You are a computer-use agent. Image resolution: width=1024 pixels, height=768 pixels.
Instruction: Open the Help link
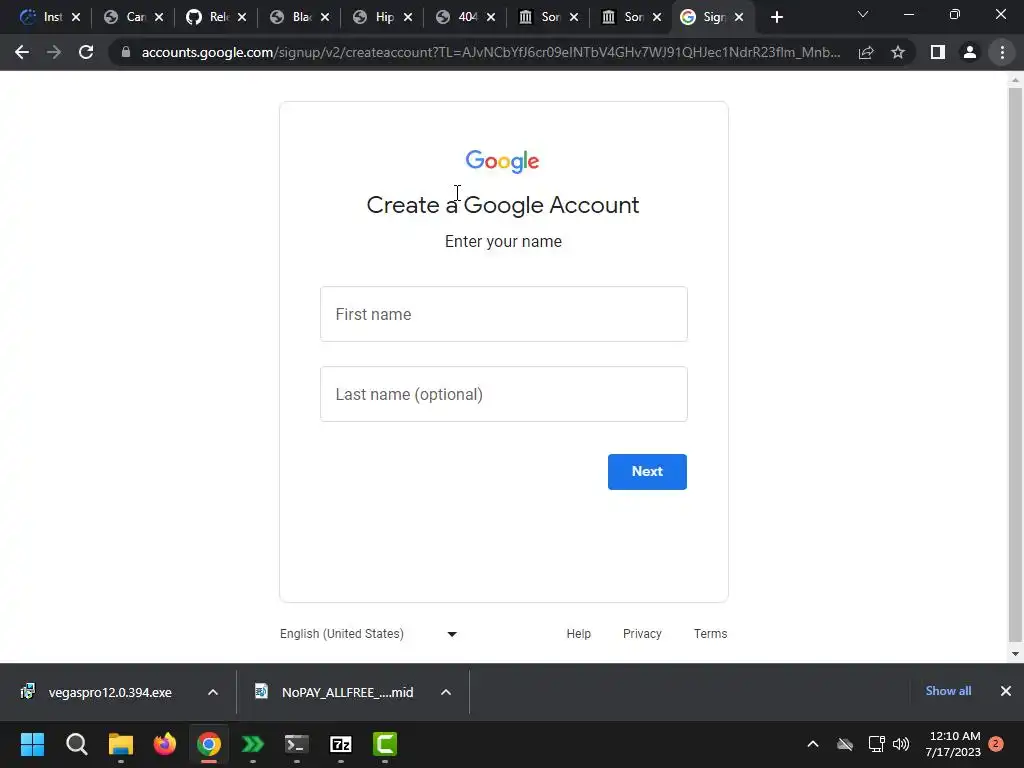579,633
